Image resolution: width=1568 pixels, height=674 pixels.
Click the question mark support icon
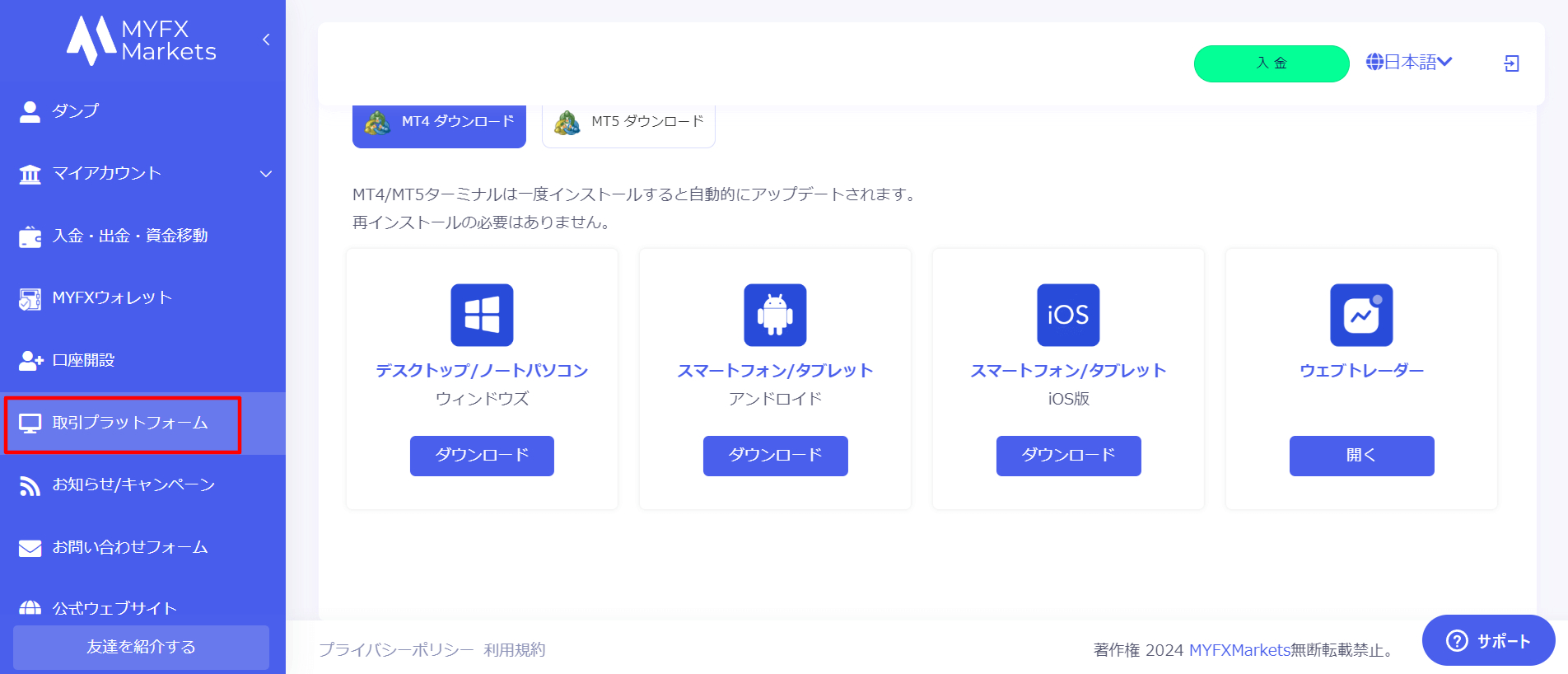pos(1457,640)
